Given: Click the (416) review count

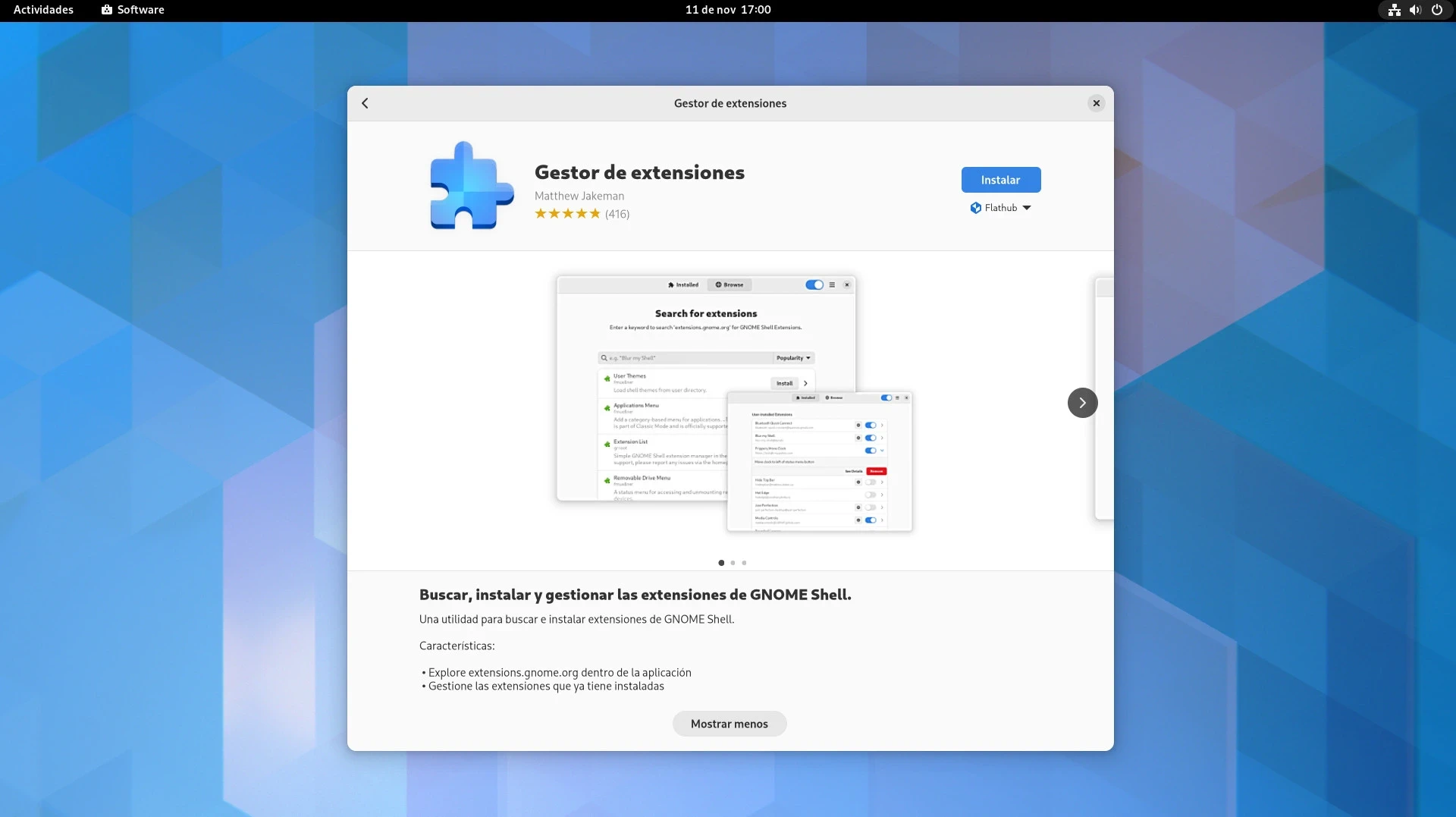Looking at the screenshot, I should (x=617, y=214).
